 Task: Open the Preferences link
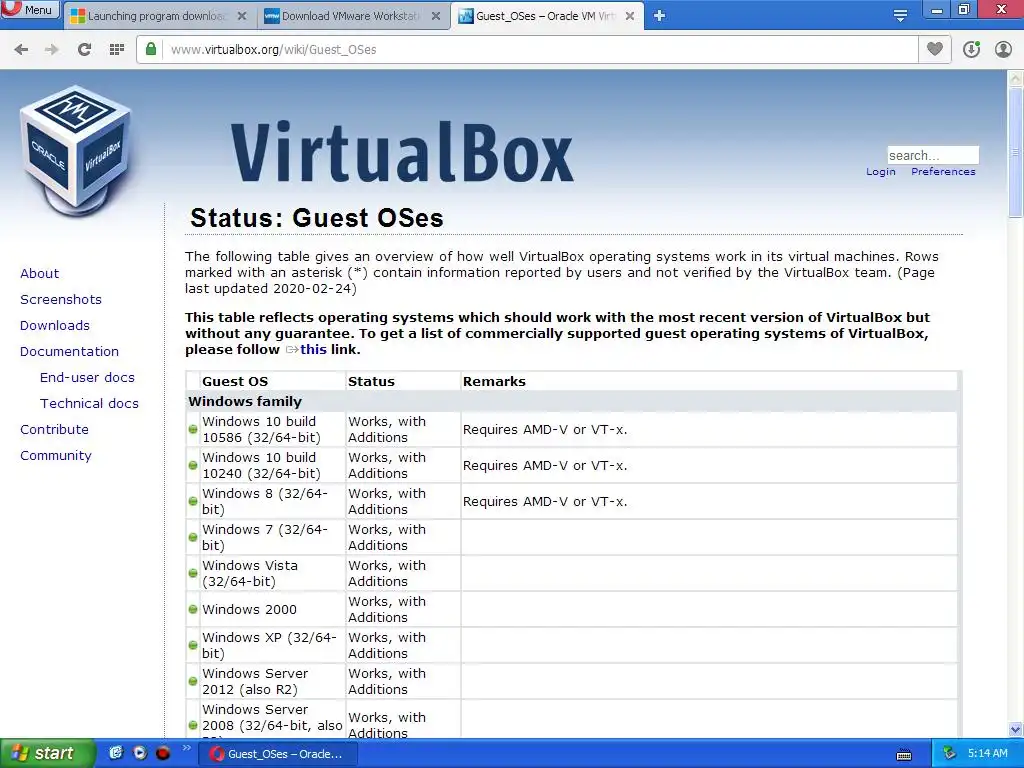click(943, 172)
